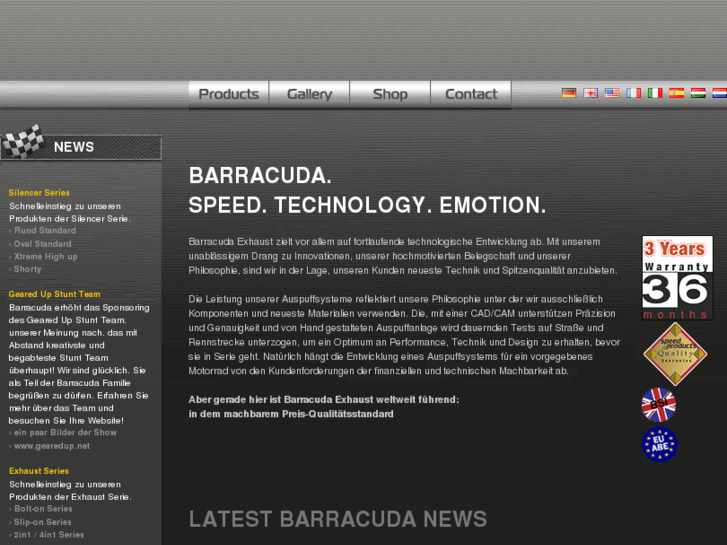Switch to French via the France flag
The width and height of the screenshot is (727, 545).
coord(633,93)
